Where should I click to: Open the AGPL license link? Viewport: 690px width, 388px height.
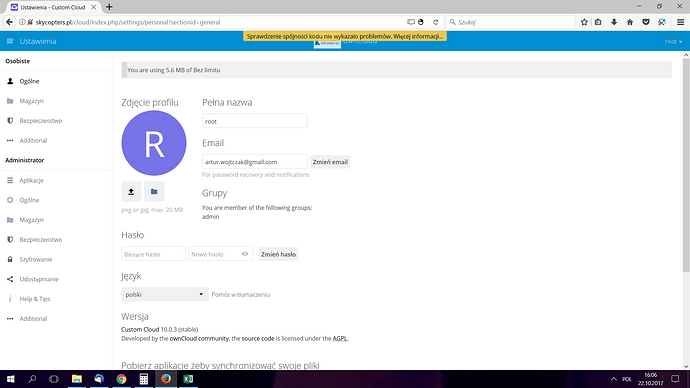pyautogui.click(x=340, y=339)
